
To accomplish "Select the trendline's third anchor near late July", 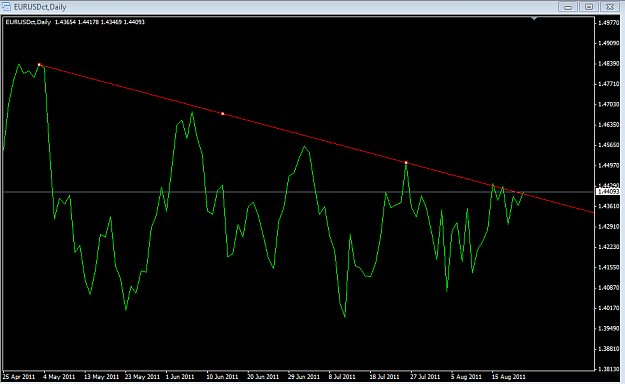I will click(x=406, y=163).
